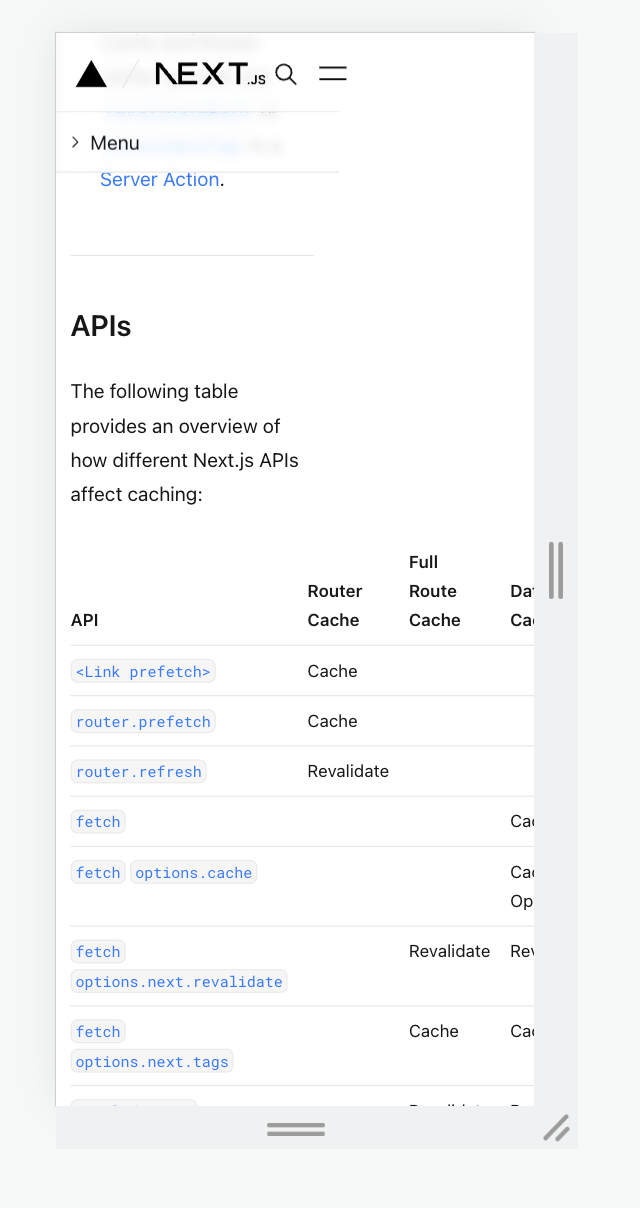Image resolution: width=640 pixels, height=1208 pixels.
Task: Click the Vercel triangle logo
Action: click(91, 74)
